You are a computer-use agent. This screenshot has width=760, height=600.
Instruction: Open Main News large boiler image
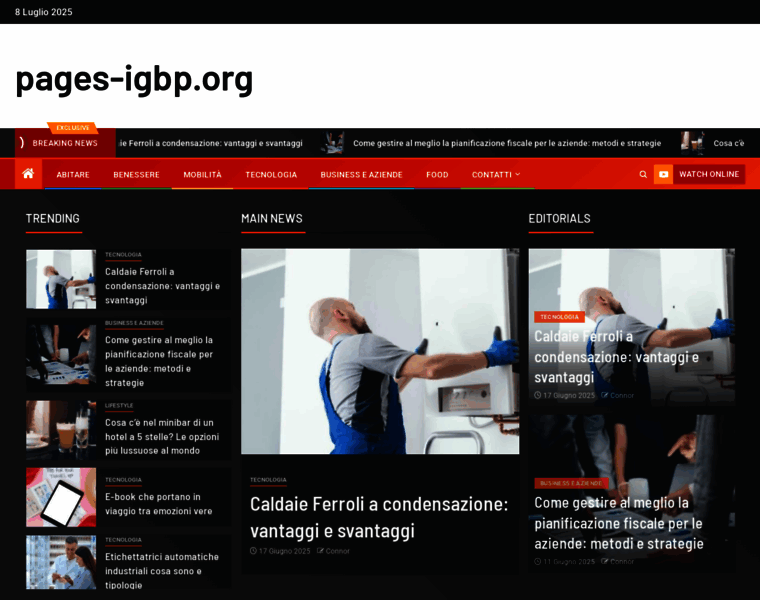(380, 351)
